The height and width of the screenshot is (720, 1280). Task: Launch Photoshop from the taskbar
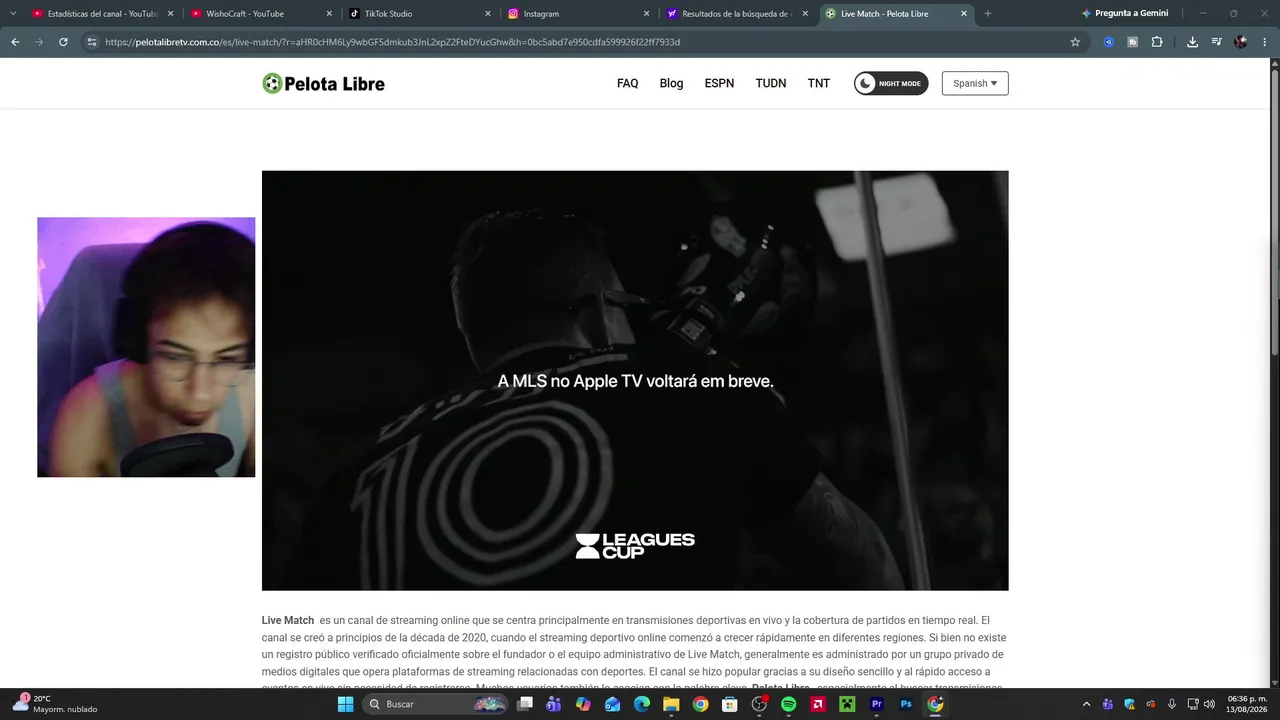pyautogui.click(x=906, y=704)
